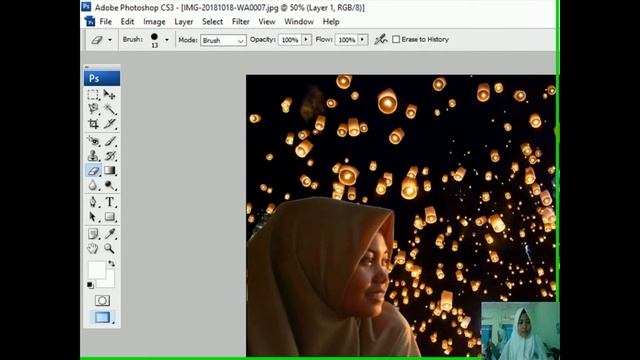Open the Filter menu
640x360 pixels.
[240, 22]
